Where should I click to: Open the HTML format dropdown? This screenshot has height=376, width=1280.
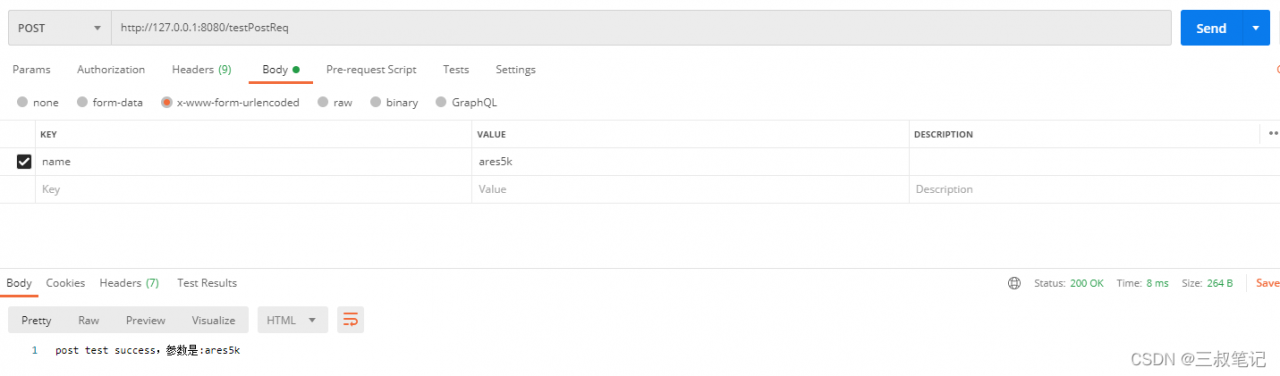(293, 320)
